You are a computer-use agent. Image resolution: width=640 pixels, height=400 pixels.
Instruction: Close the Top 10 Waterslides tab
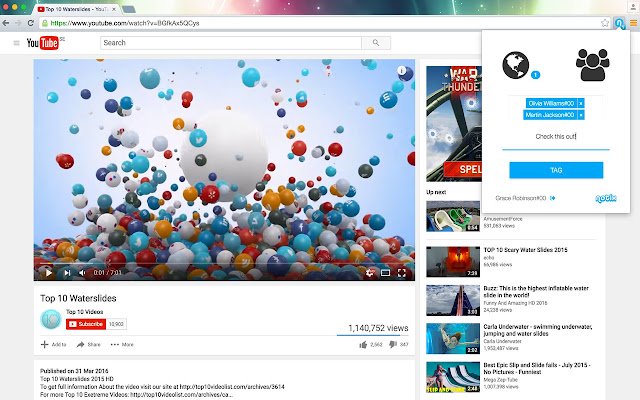(114, 9)
